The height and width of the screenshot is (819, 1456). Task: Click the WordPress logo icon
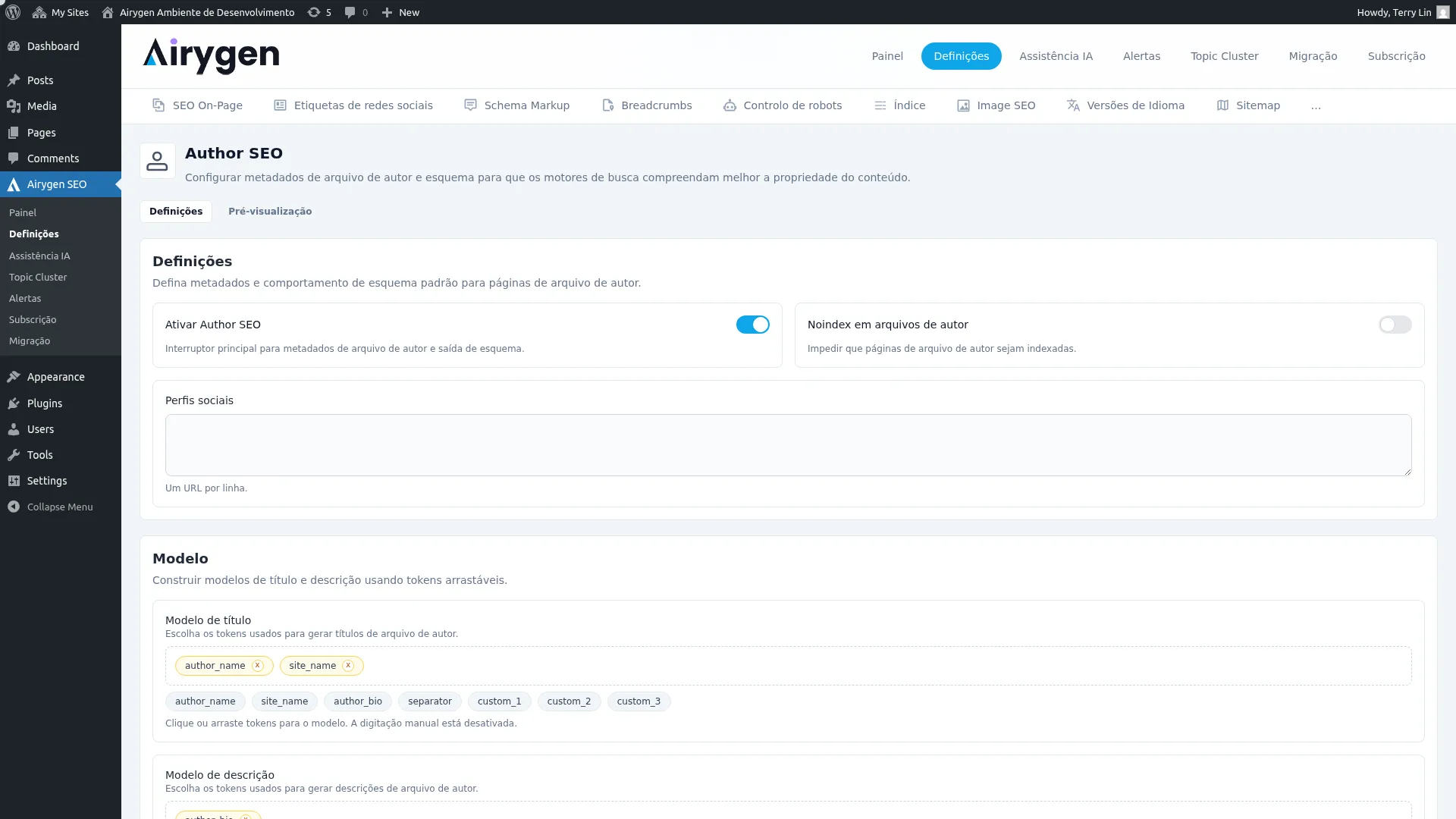pyautogui.click(x=13, y=12)
